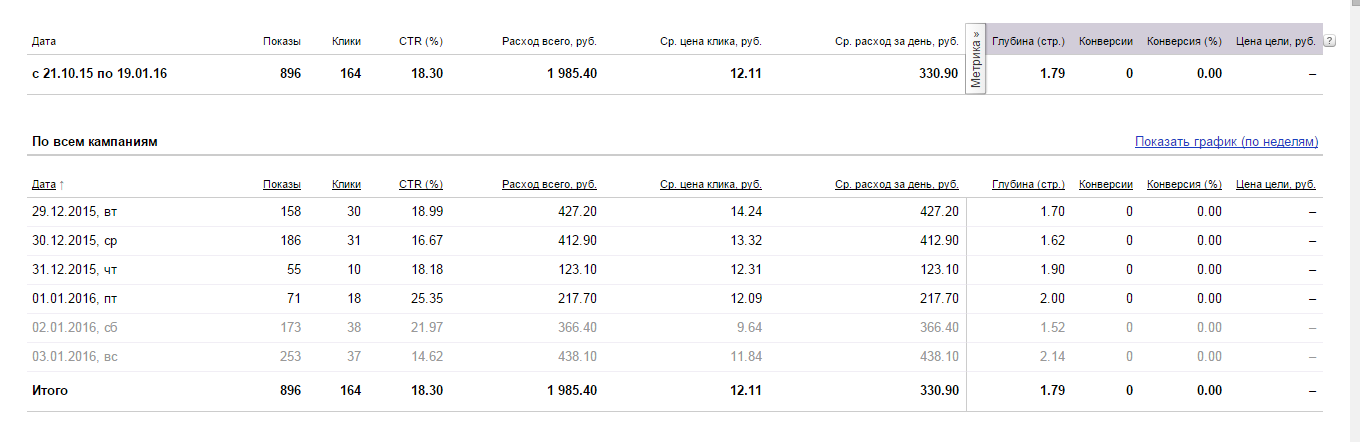Open Показать график (по неделям) link
Viewport: 1360px width, 442px height.
coord(1226,142)
